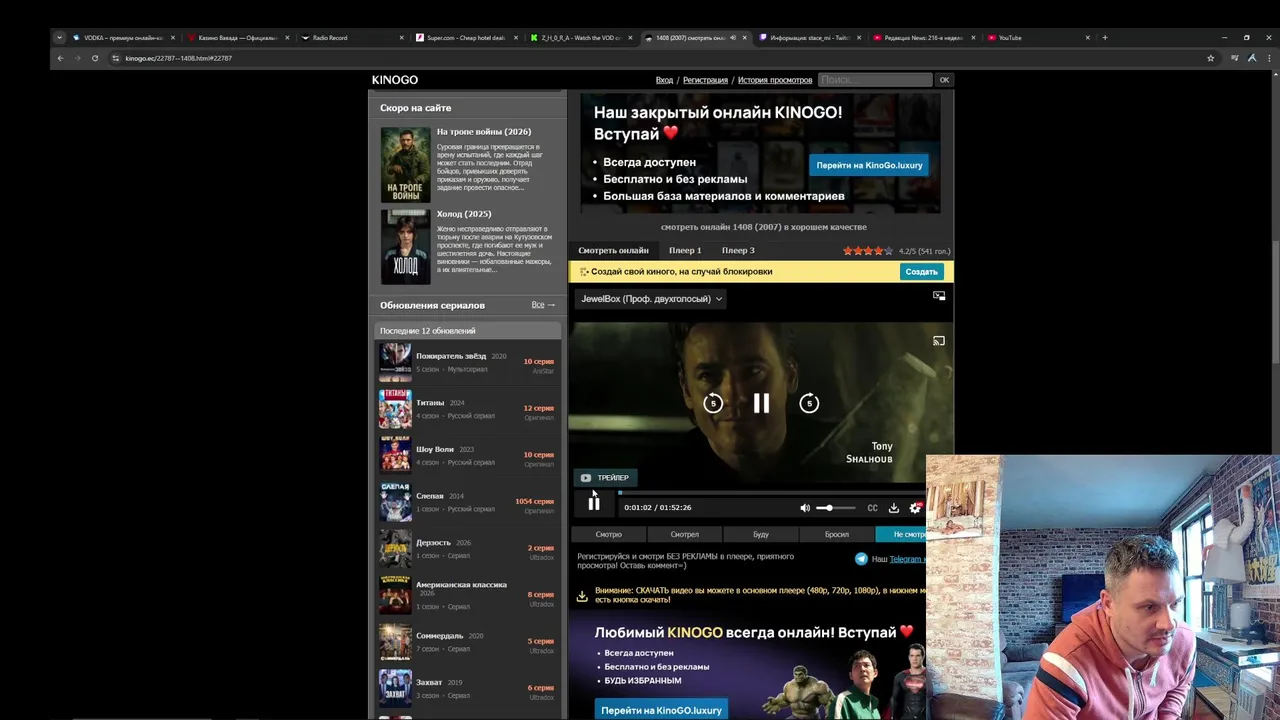Image resolution: width=1280 pixels, height=720 pixels.
Task: Enable picture-in-picture mode icon
Action: [x=939, y=296]
